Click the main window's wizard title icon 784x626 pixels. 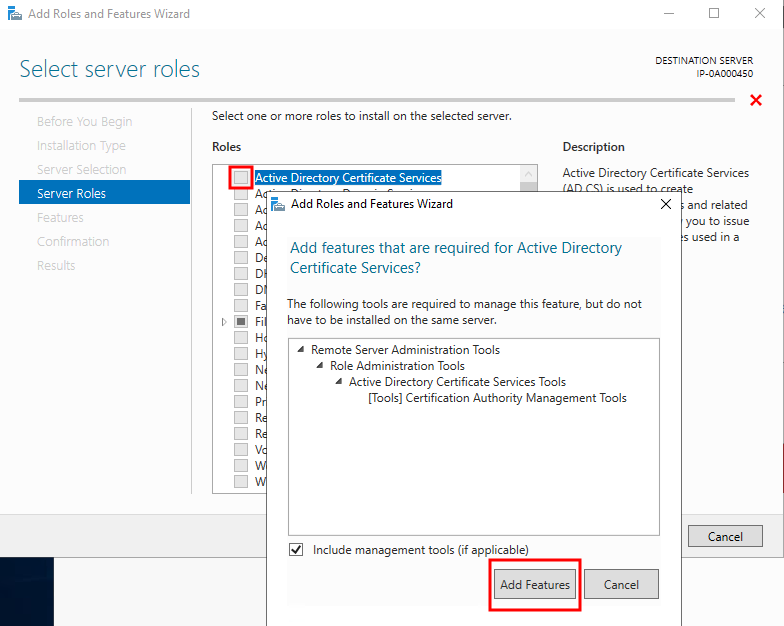tap(15, 14)
